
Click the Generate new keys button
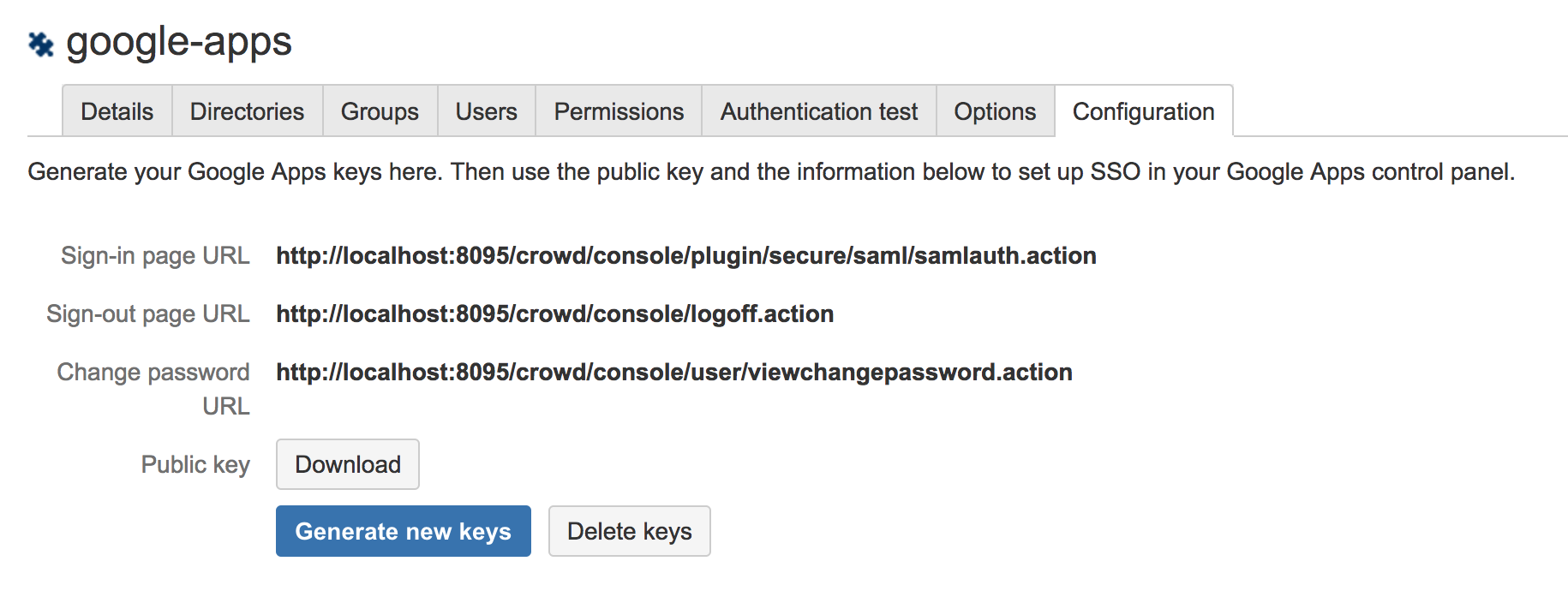(x=404, y=531)
